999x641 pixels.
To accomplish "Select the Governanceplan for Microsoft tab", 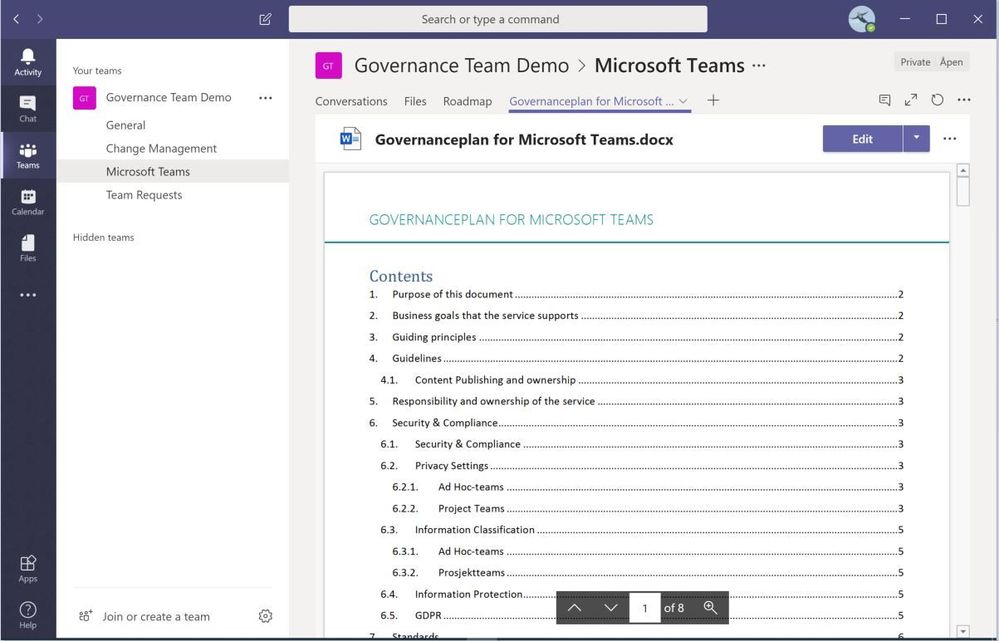I will click(x=591, y=101).
